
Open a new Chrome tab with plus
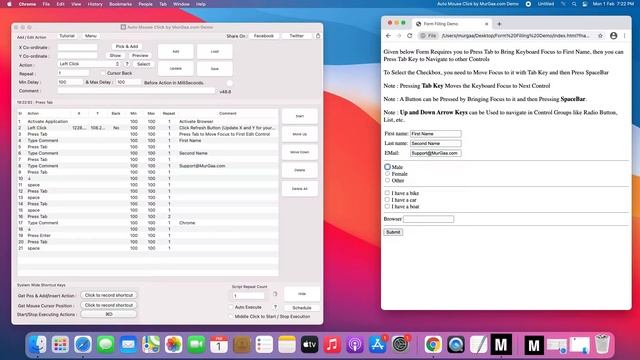click(x=499, y=24)
